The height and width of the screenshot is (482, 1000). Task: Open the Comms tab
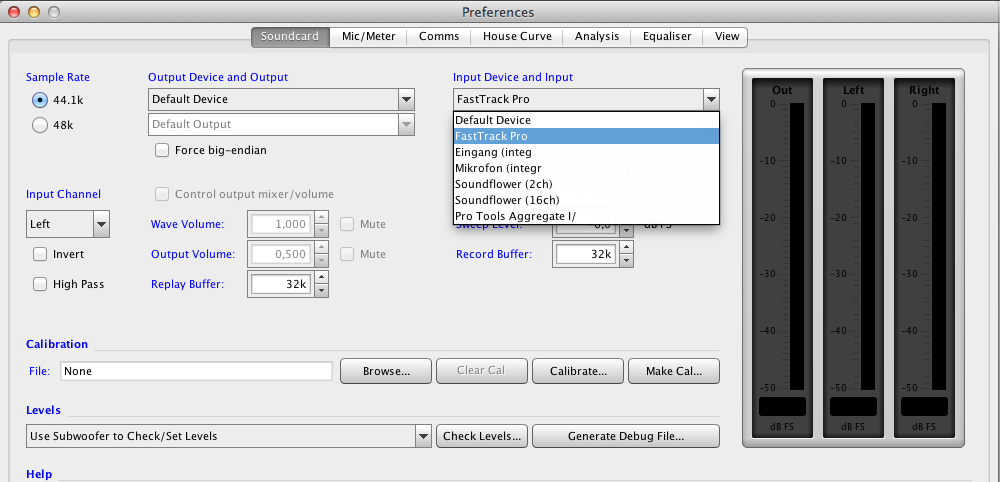[439, 36]
